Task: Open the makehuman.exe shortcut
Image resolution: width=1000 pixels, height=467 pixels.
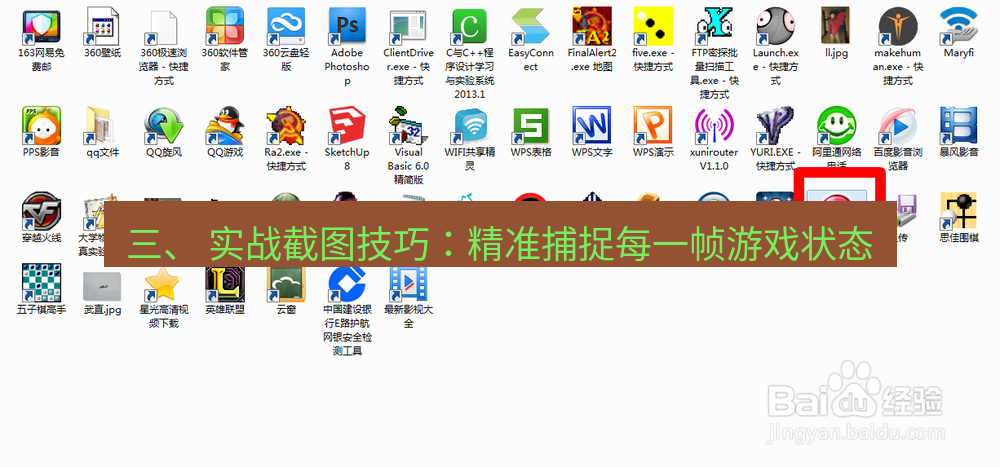Action: coord(898,26)
